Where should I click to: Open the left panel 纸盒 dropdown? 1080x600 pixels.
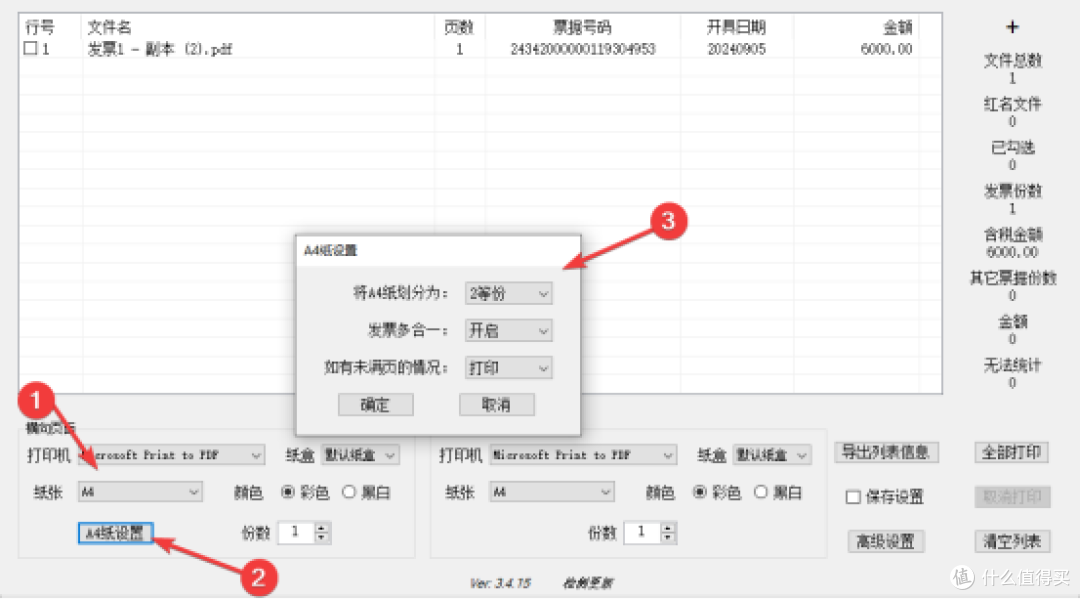pyautogui.click(x=360, y=455)
